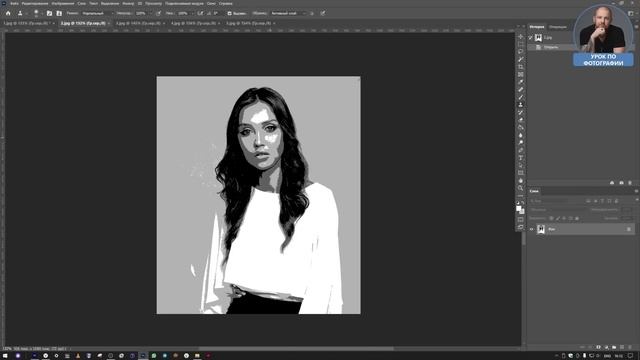This screenshot has width=640, height=360.
Task: Click the background color swatch
Action: pyautogui.click(x=522, y=211)
